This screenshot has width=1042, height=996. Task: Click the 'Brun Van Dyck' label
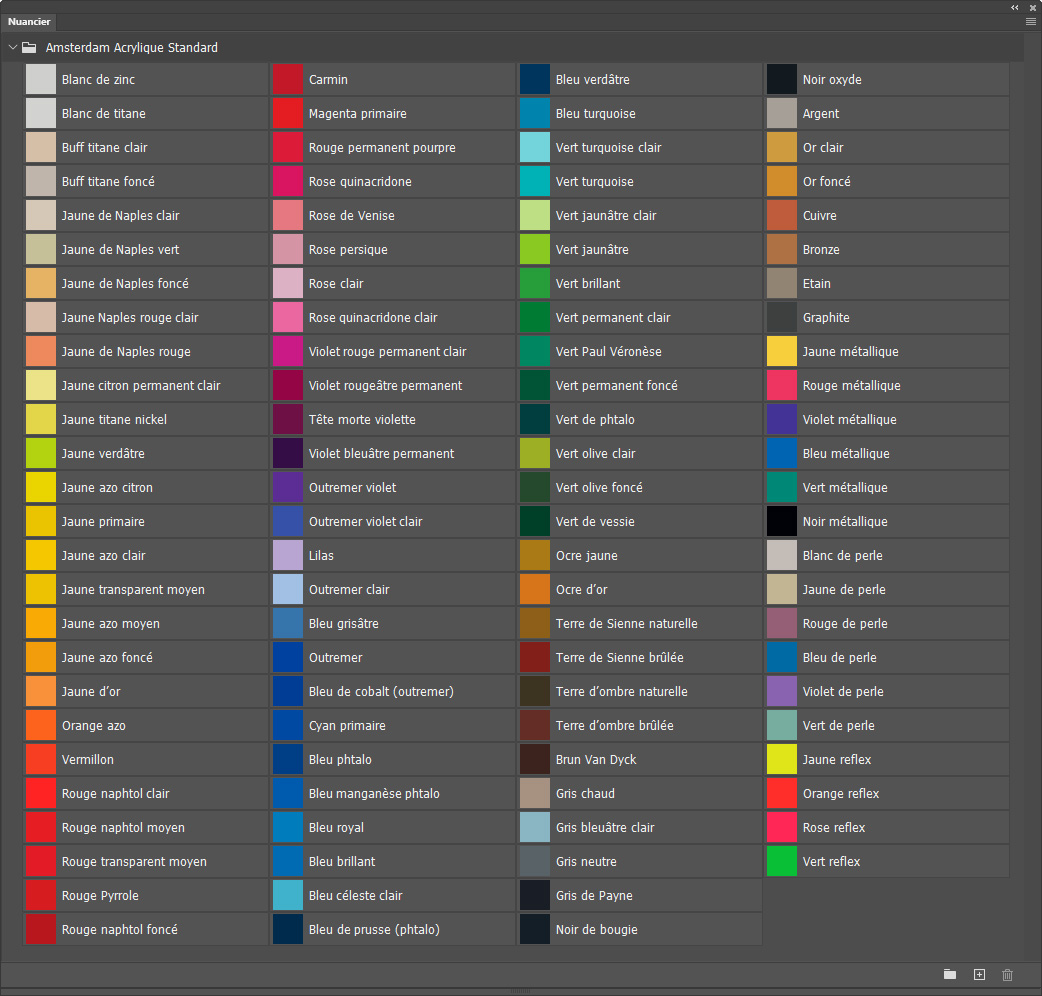click(x=596, y=759)
